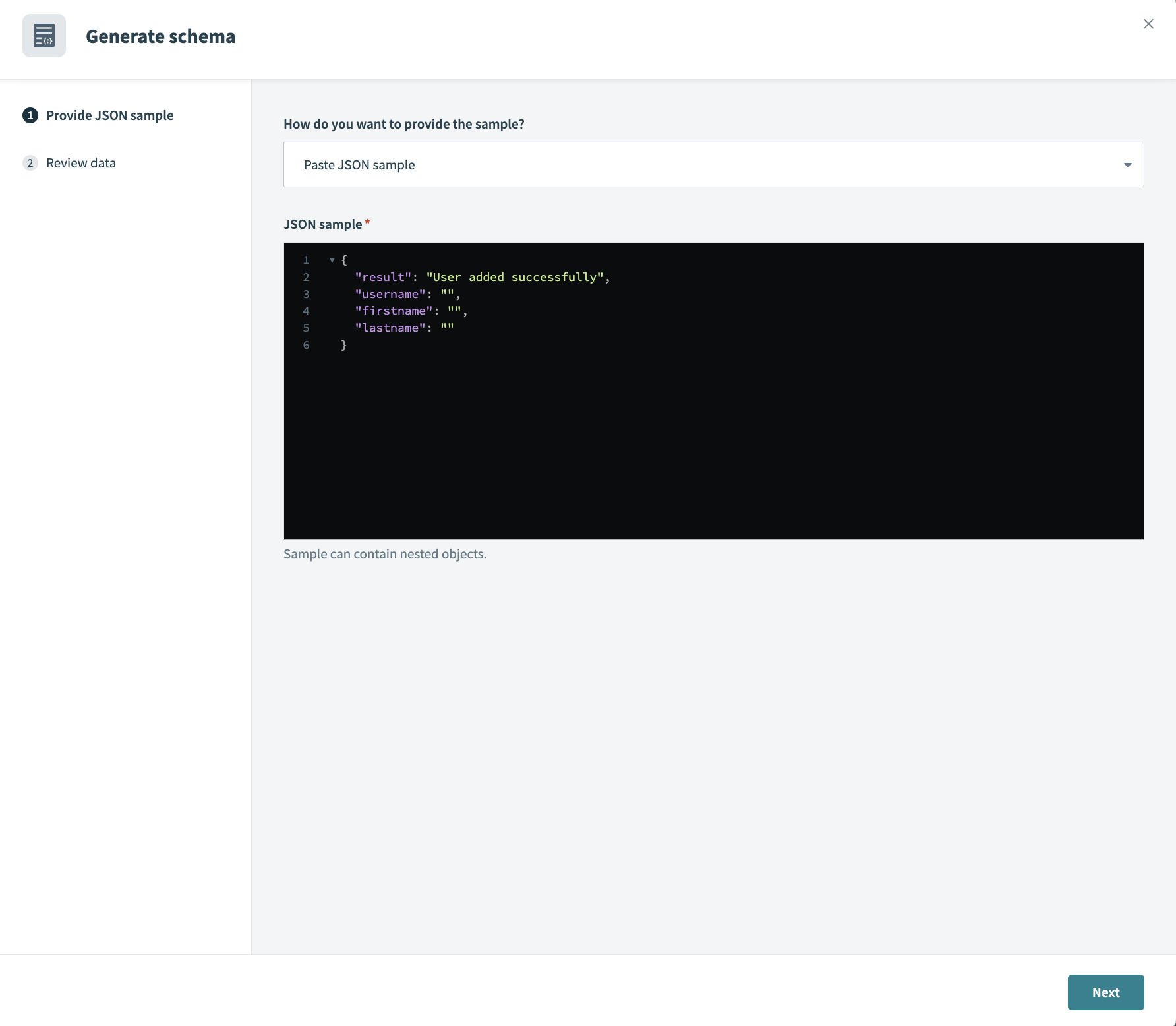Image resolution: width=1176 pixels, height=1026 pixels.
Task: Switch to the Review data step
Action: coord(81,163)
